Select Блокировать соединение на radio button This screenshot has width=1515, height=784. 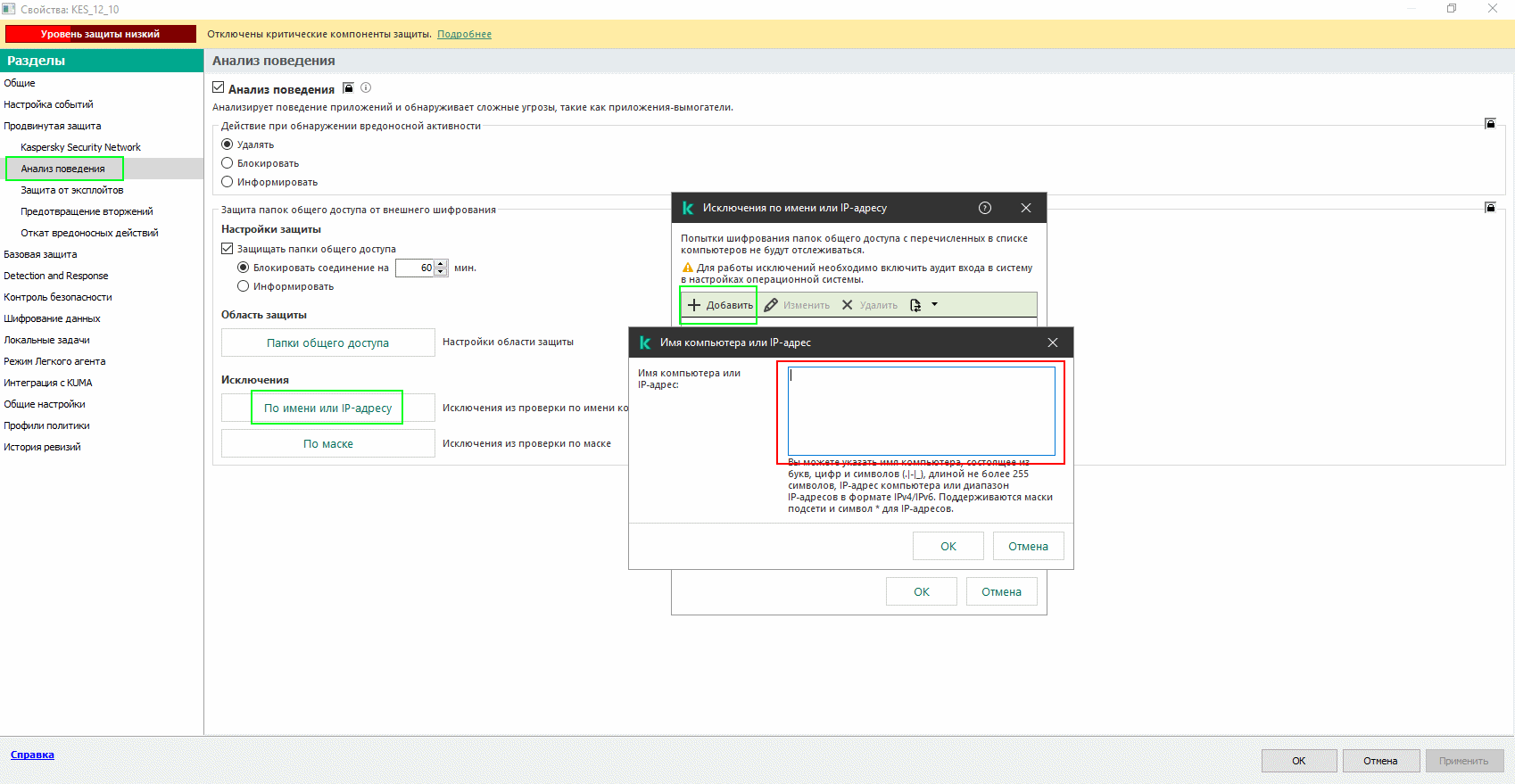point(244,268)
